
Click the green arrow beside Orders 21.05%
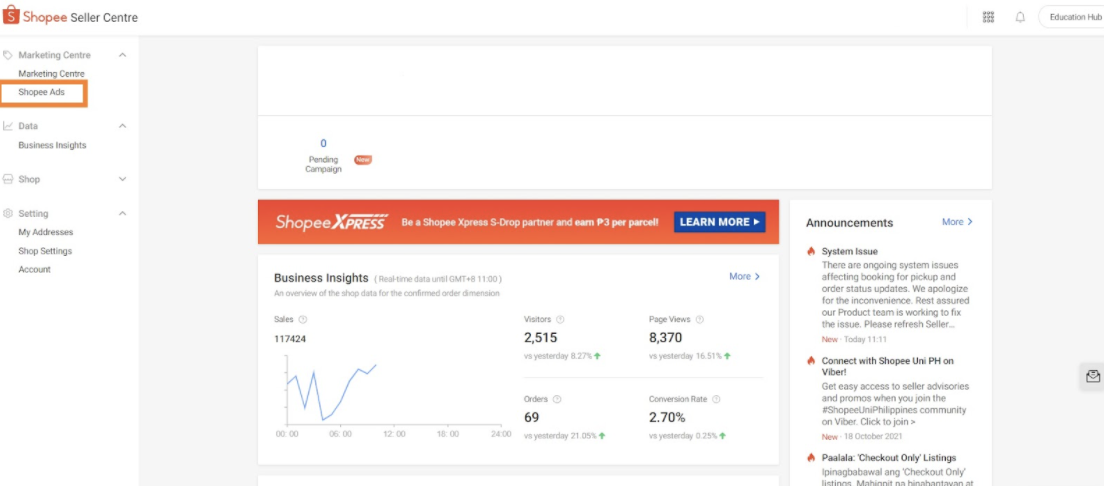(602, 436)
